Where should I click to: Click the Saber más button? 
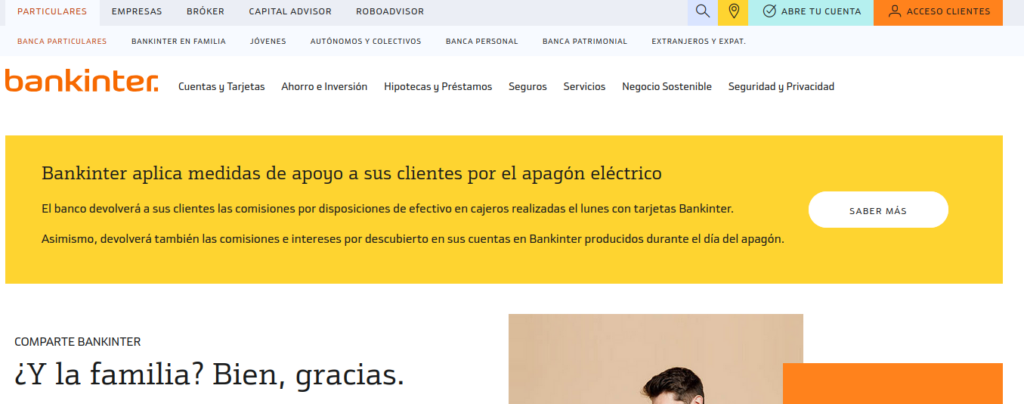point(878,210)
